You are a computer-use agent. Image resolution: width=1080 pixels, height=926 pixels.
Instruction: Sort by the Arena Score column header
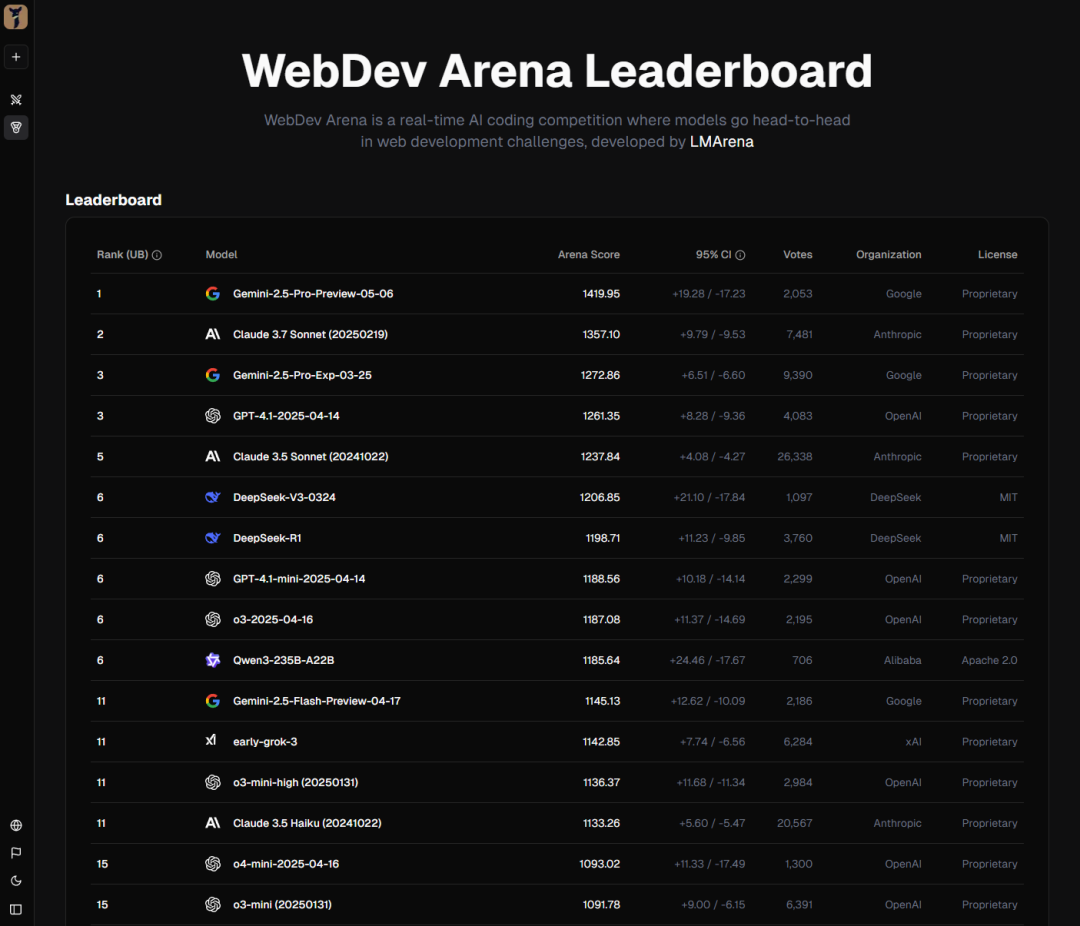tap(588, 255)
